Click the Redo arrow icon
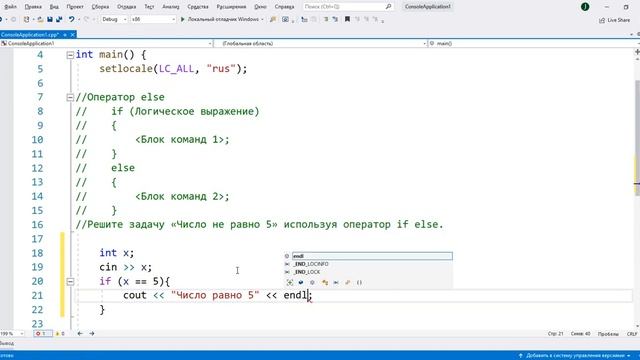 pyautogui.click(x=86, y=19)
